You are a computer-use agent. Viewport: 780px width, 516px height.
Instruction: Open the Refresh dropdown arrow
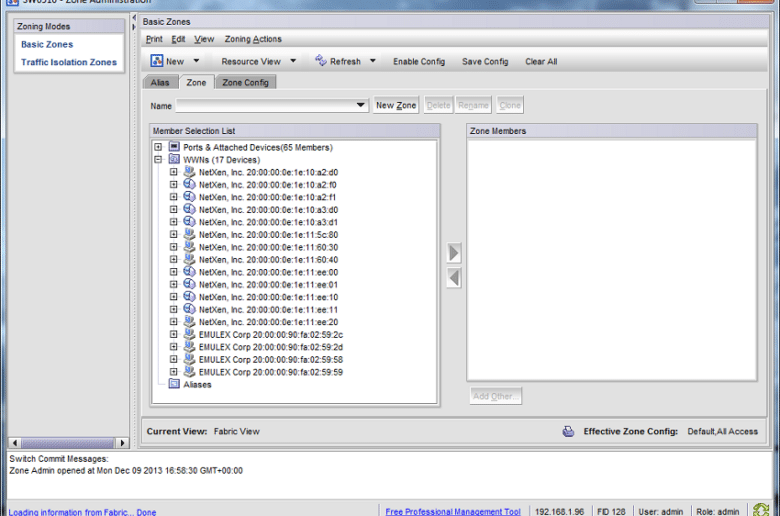pos(373,61)
